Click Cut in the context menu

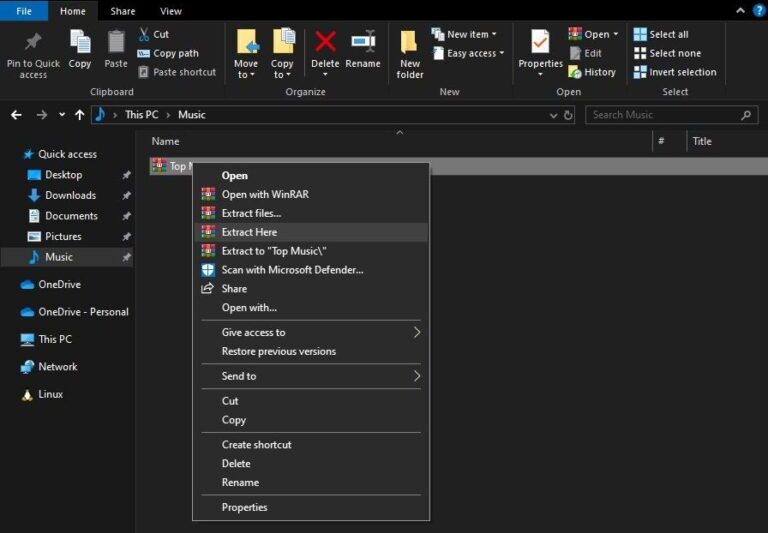311,401
